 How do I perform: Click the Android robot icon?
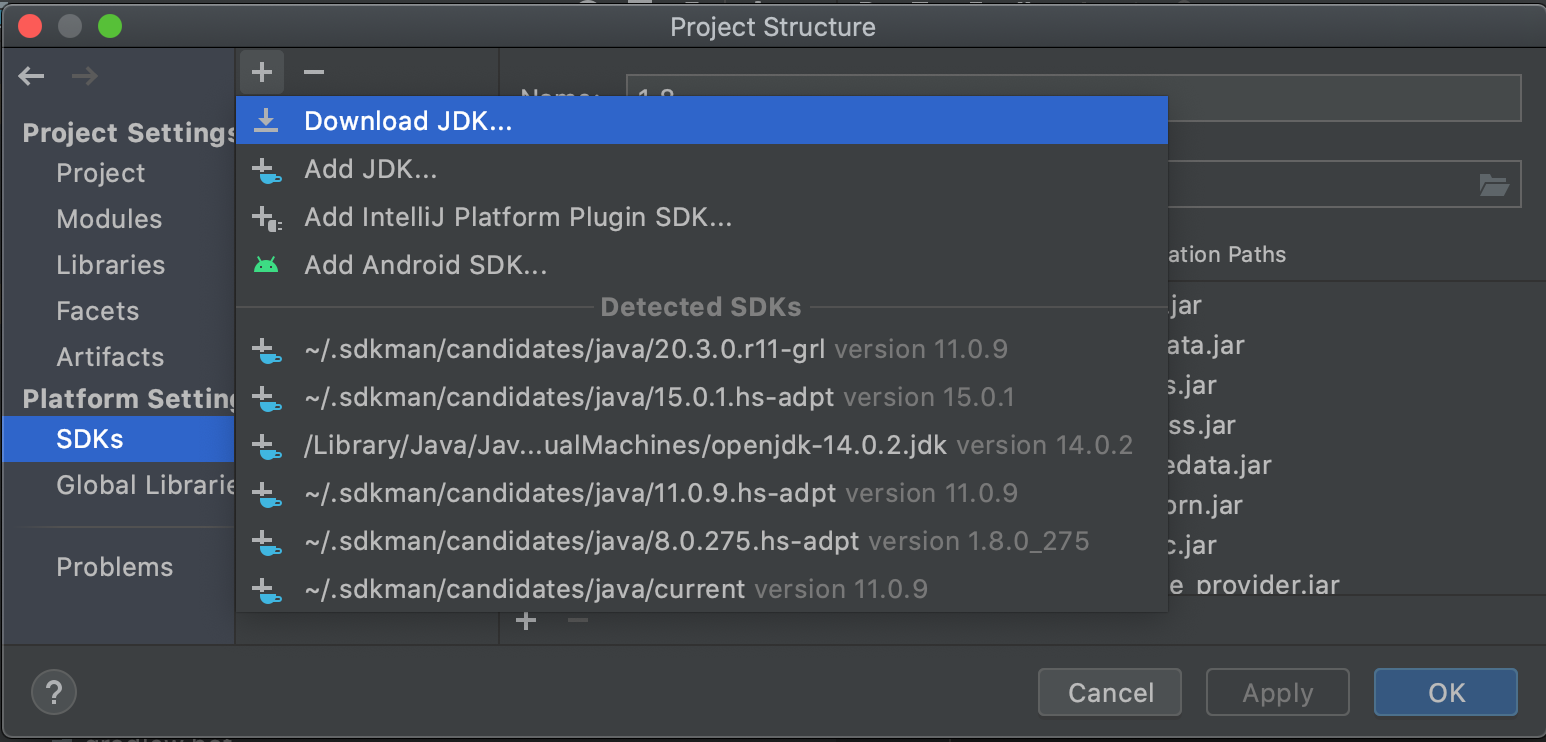pos(266,265)
